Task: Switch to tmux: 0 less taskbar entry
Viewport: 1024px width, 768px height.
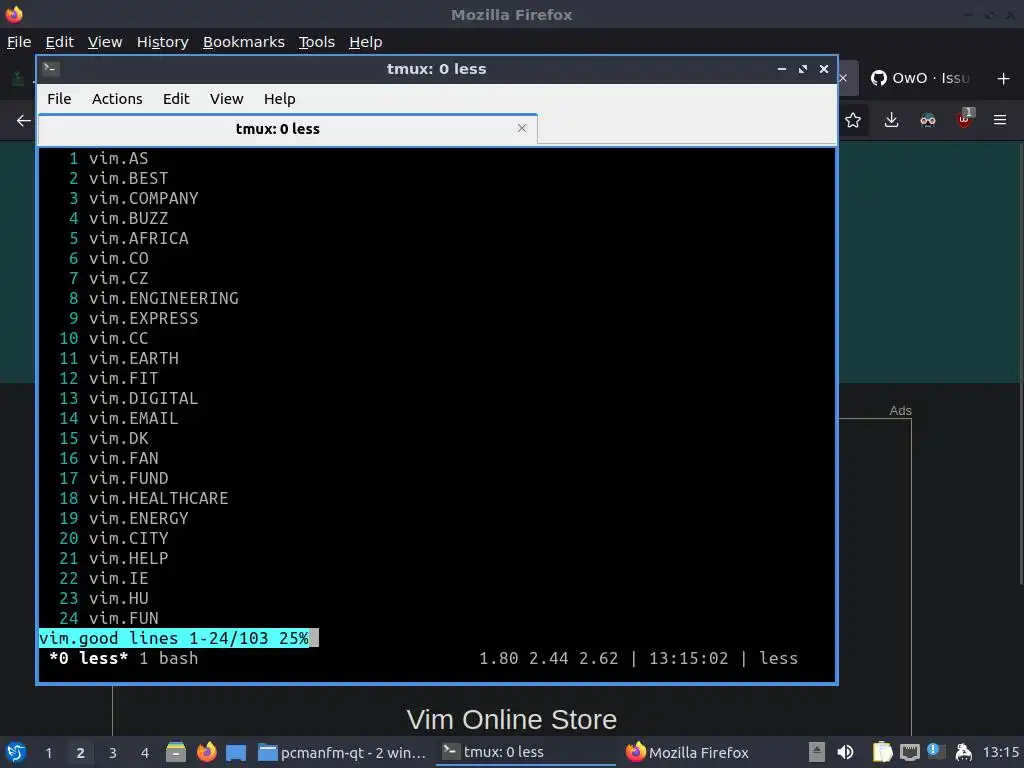Action: point(524,752)
